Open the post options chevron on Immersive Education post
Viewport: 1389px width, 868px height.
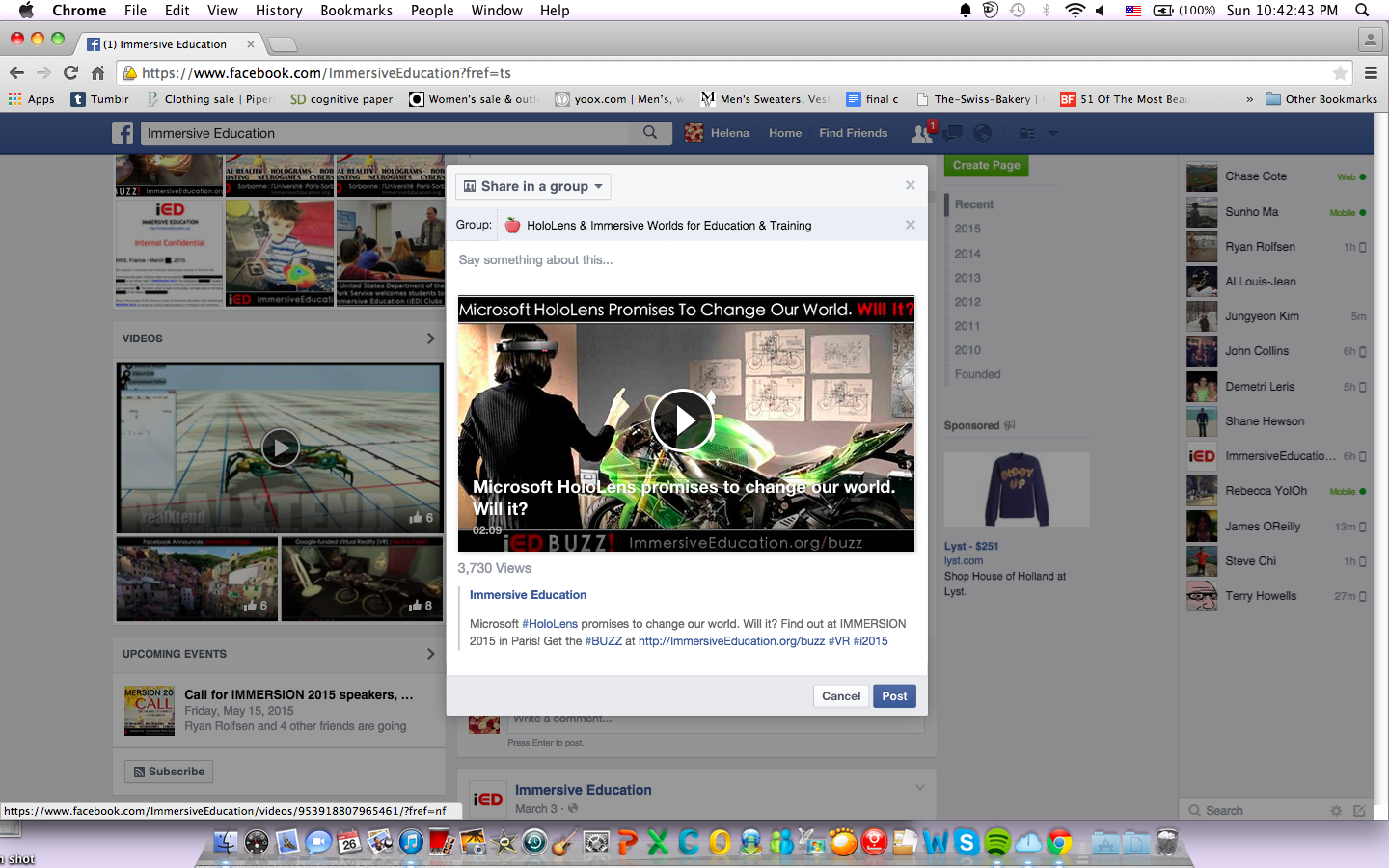[919, 788]
